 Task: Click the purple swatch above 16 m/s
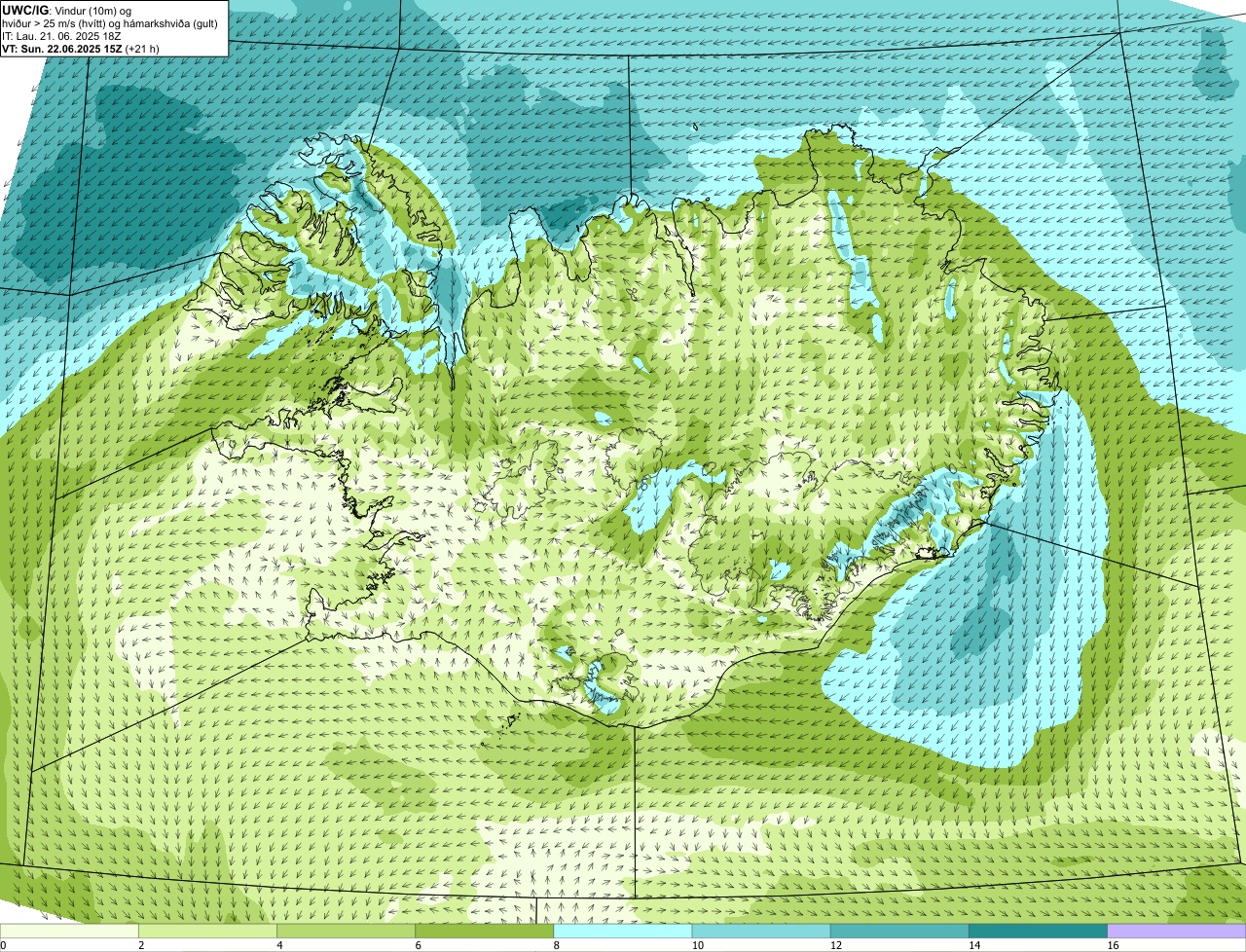click(x=1177, y=932)
